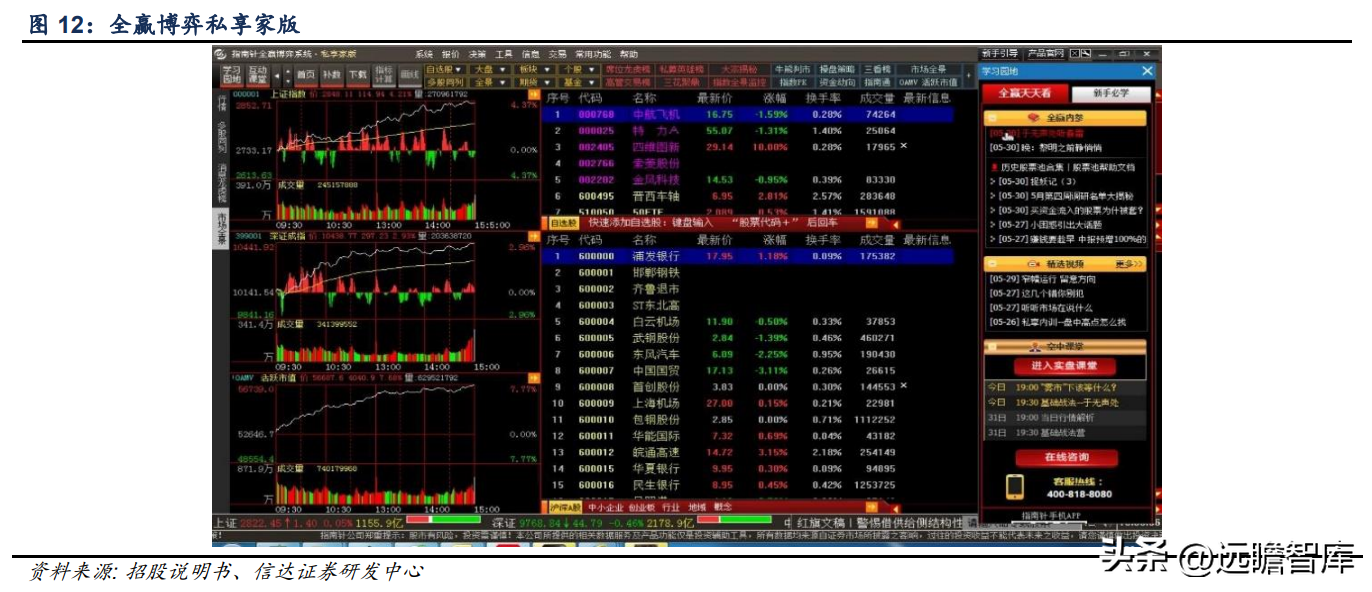1372x592 pixels.
Task: Click the 多股同列 toolbar button
Action: 445,82
